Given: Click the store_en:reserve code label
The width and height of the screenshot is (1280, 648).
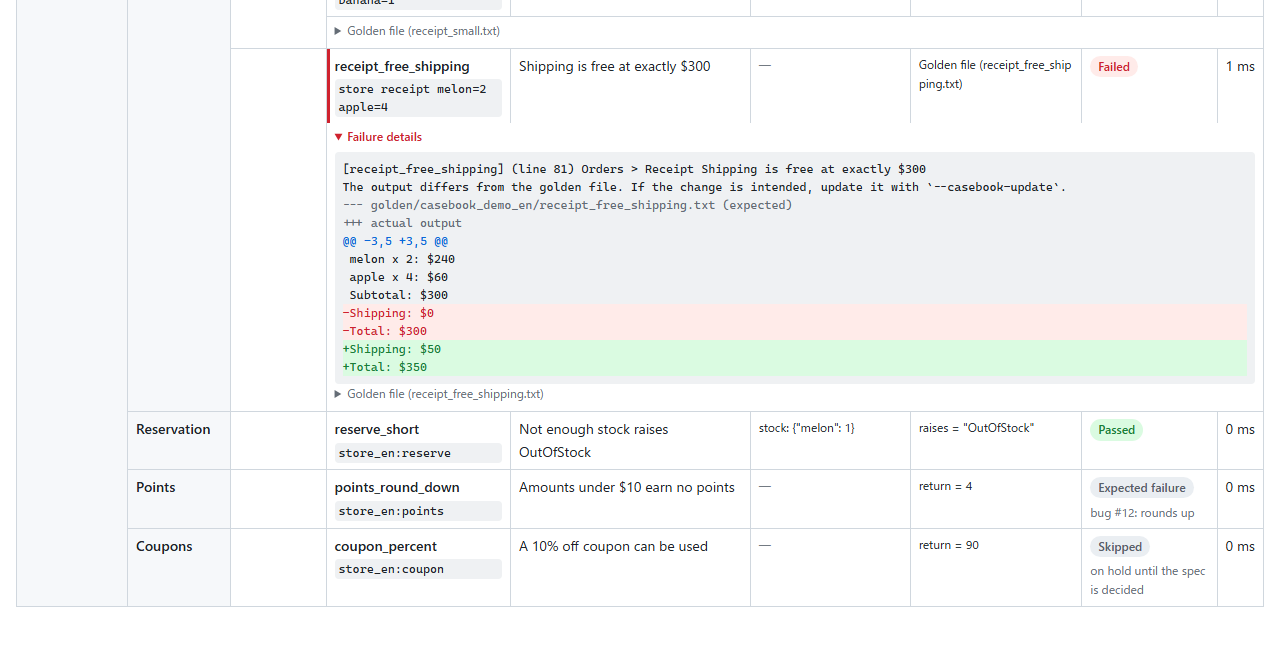Looking at the screenshot, I should click(418, 453).
